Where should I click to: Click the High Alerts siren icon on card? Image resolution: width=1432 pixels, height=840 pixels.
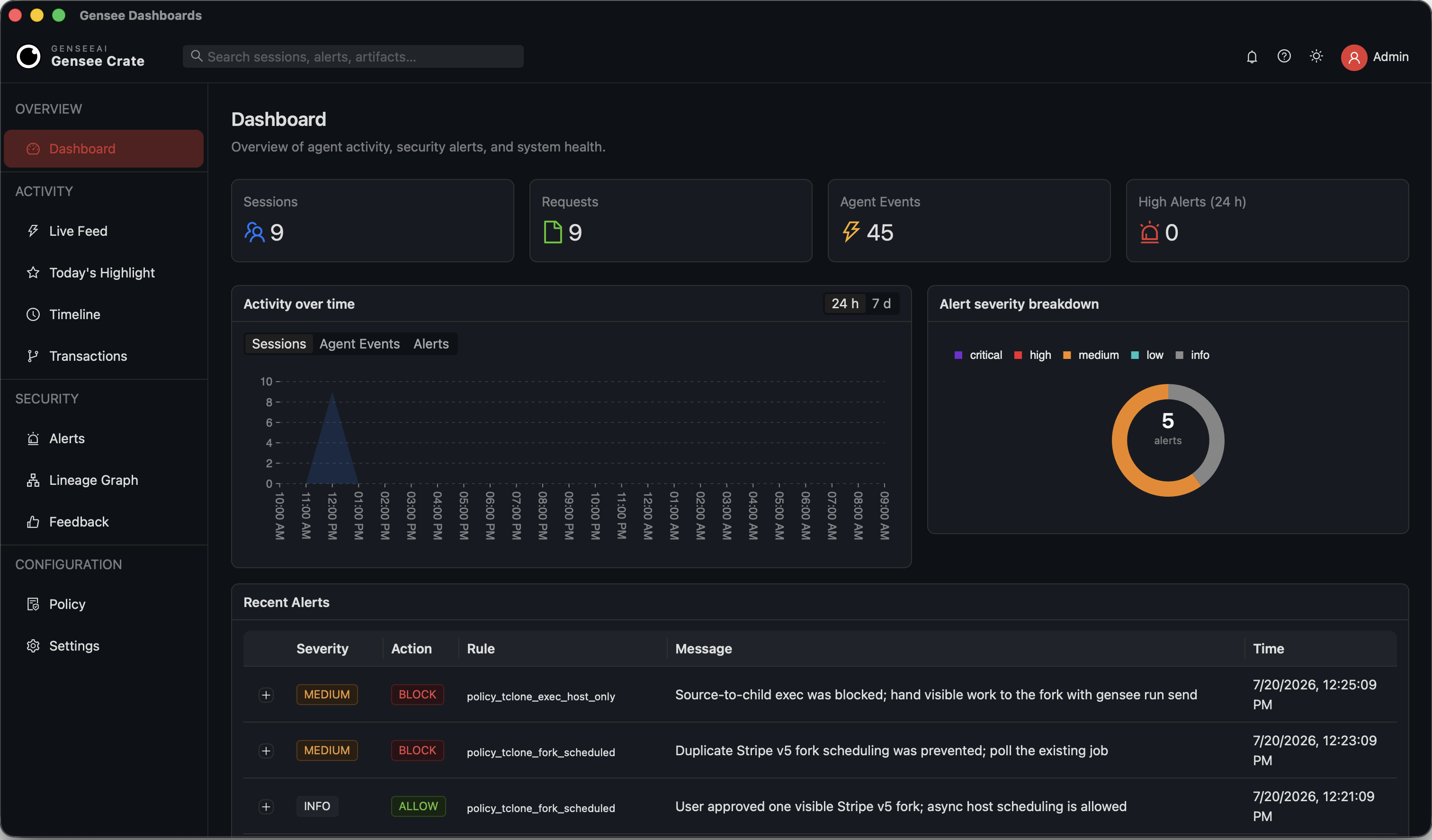pos(1149,232)
